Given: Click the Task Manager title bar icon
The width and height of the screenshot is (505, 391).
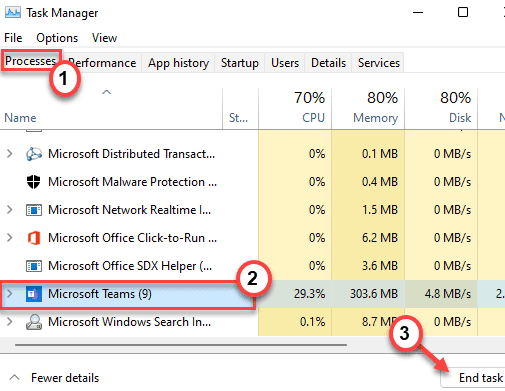Looking at the screenshot, I should click(x=13, y=12).
